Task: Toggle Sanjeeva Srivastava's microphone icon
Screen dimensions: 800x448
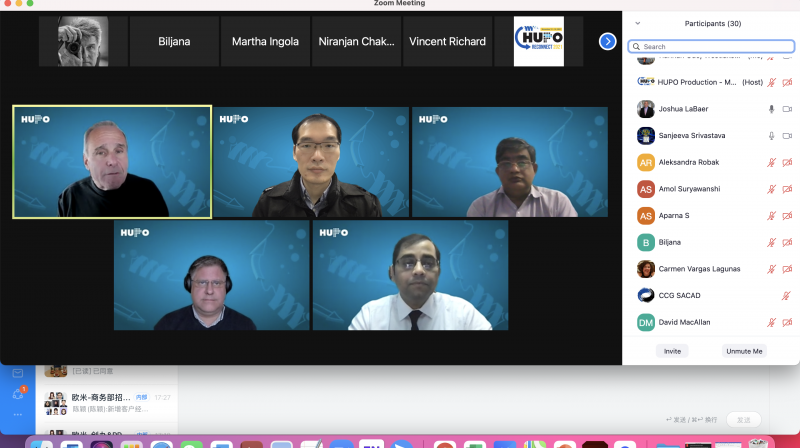Action: [771, 136]
